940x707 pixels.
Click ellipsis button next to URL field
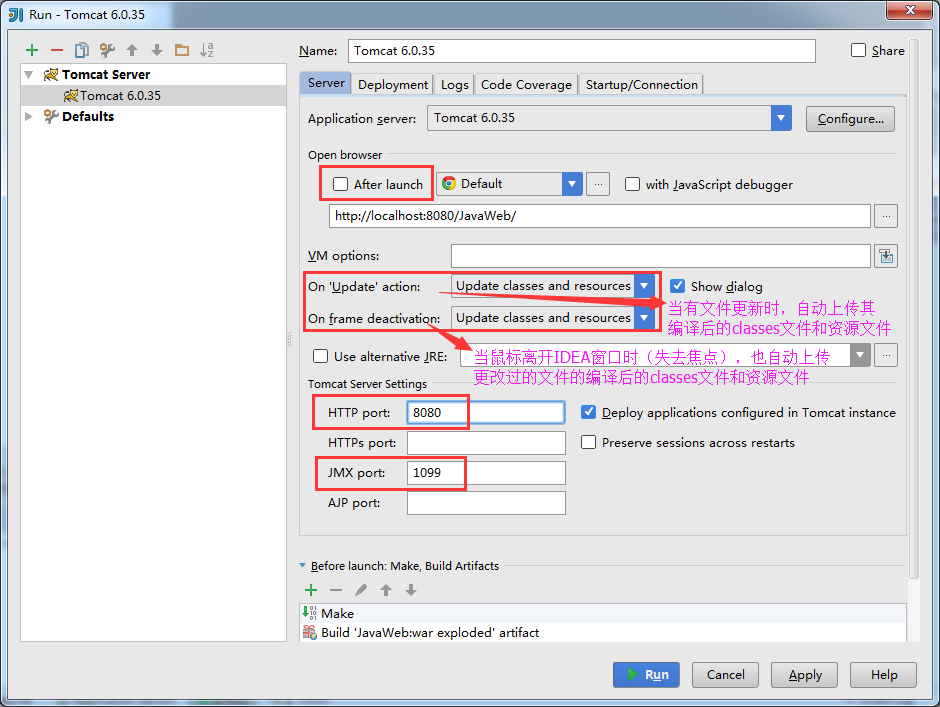point(885,216)
